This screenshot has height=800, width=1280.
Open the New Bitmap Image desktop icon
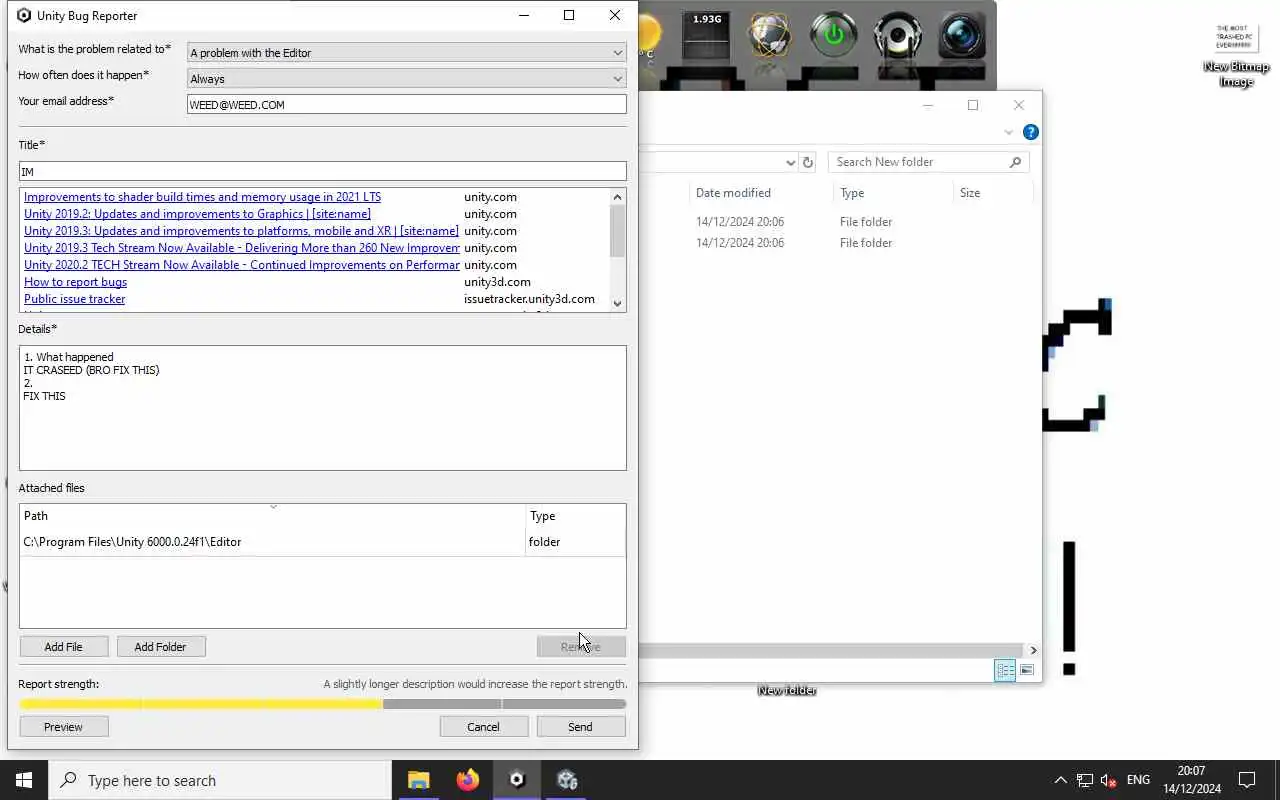click(1236, 55)
